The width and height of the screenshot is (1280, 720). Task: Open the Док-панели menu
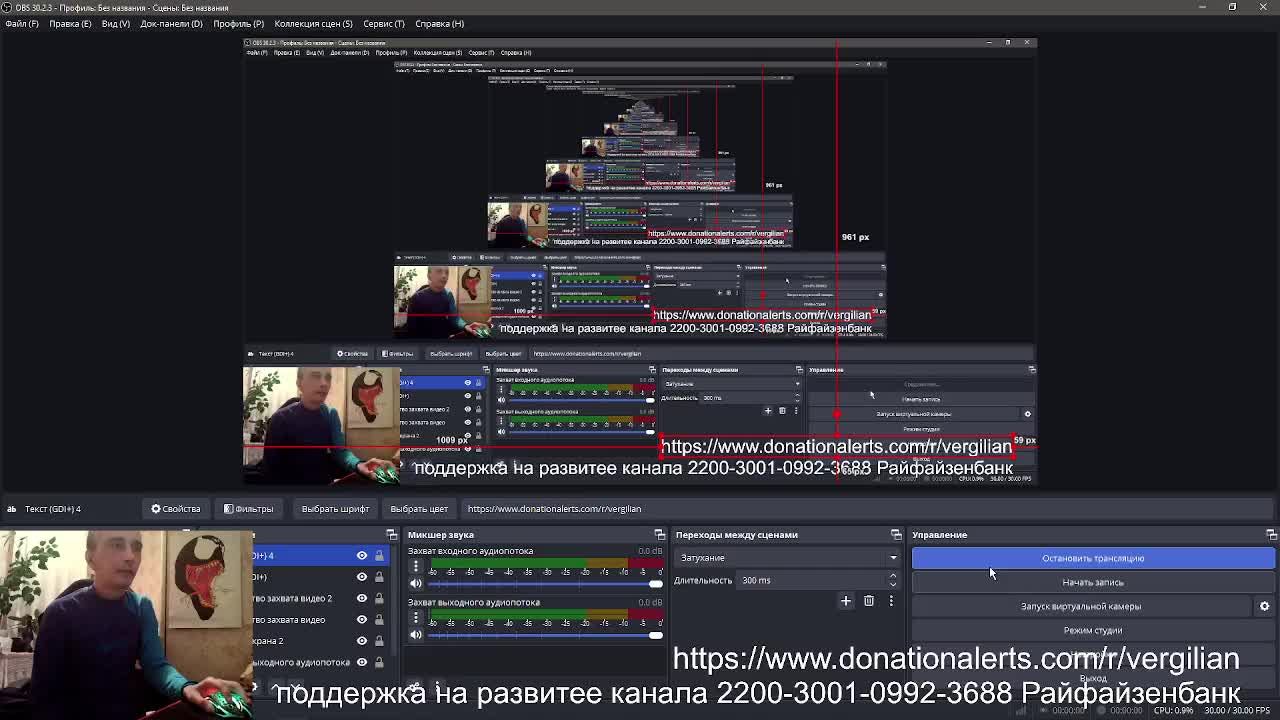[x=171, y=23]
